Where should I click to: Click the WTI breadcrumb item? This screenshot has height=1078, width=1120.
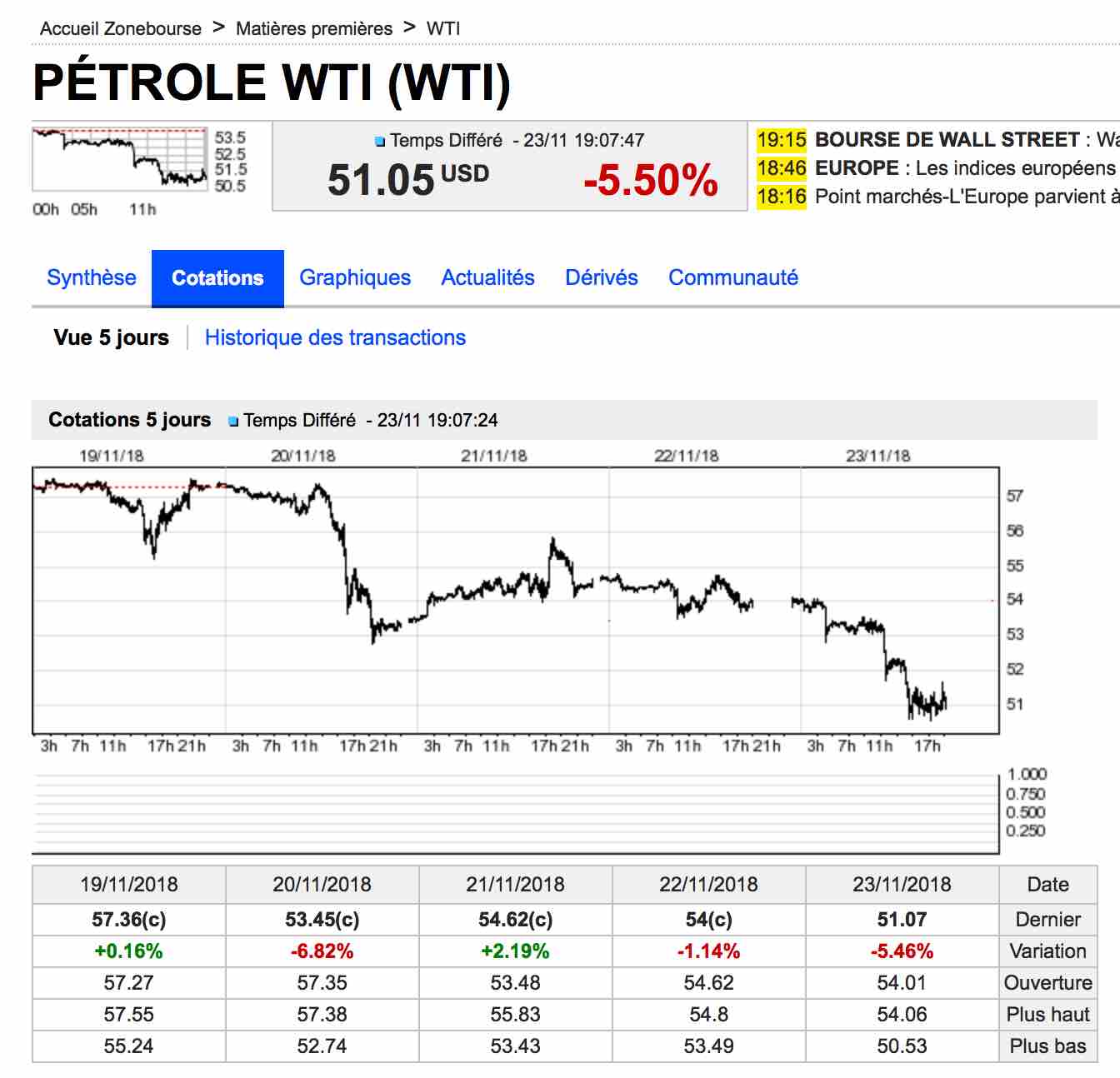coord(443,28)
